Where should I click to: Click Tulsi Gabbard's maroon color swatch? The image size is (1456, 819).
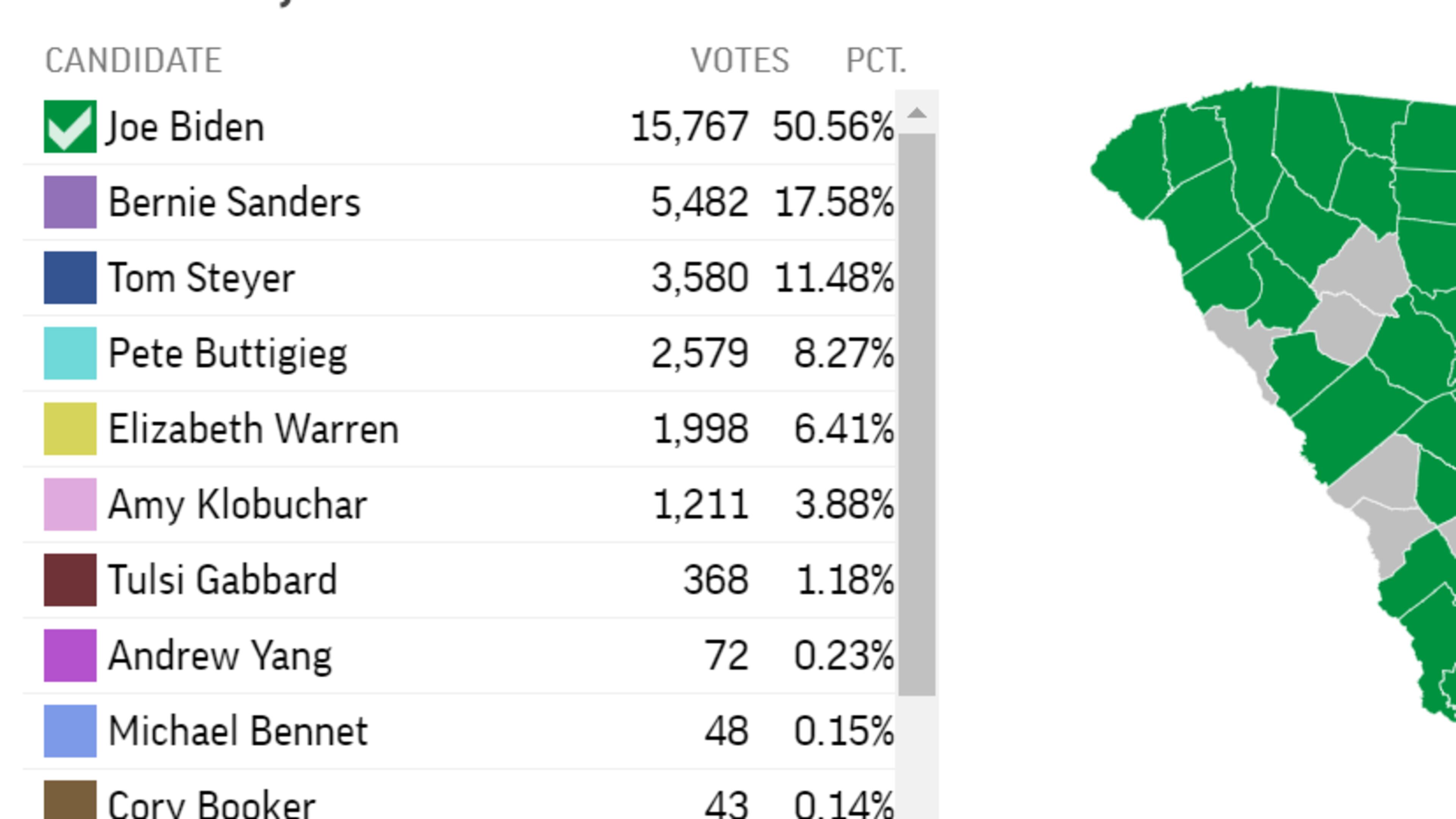pyautogui.click(x=70, y=580)
